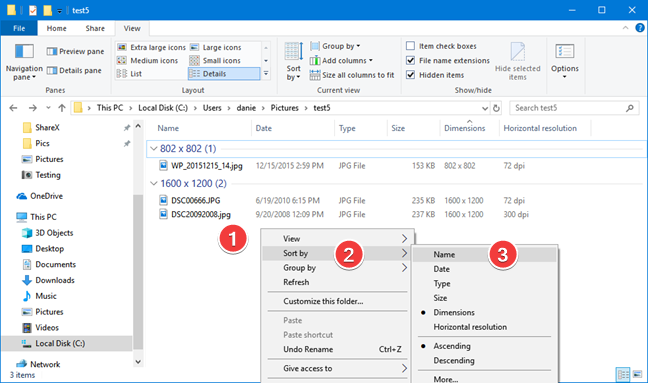Go up one folder level
This screenshot has width=648, height=383.
point(62,108)
